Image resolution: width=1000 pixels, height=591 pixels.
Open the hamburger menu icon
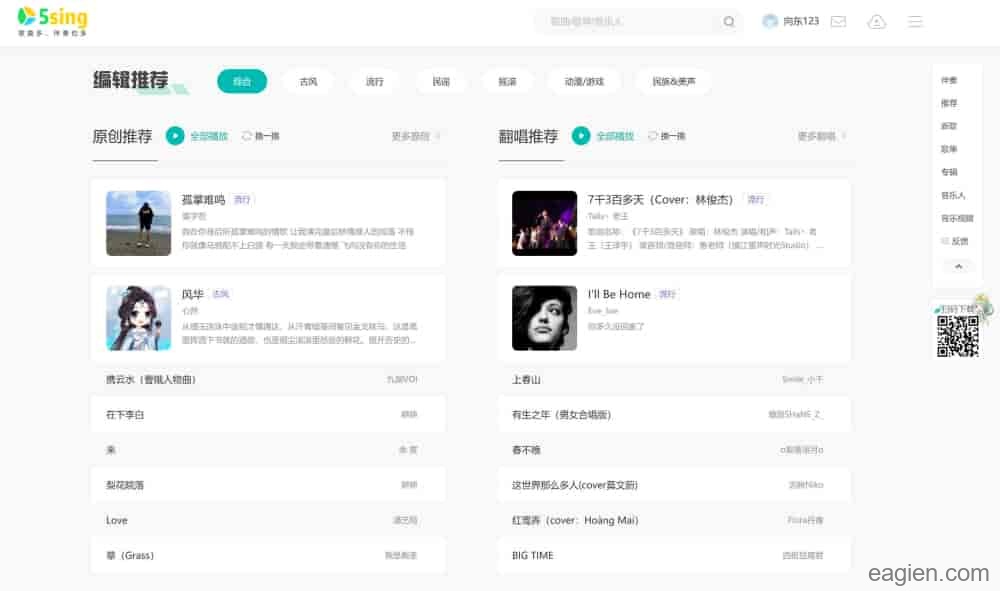(915, 22)
